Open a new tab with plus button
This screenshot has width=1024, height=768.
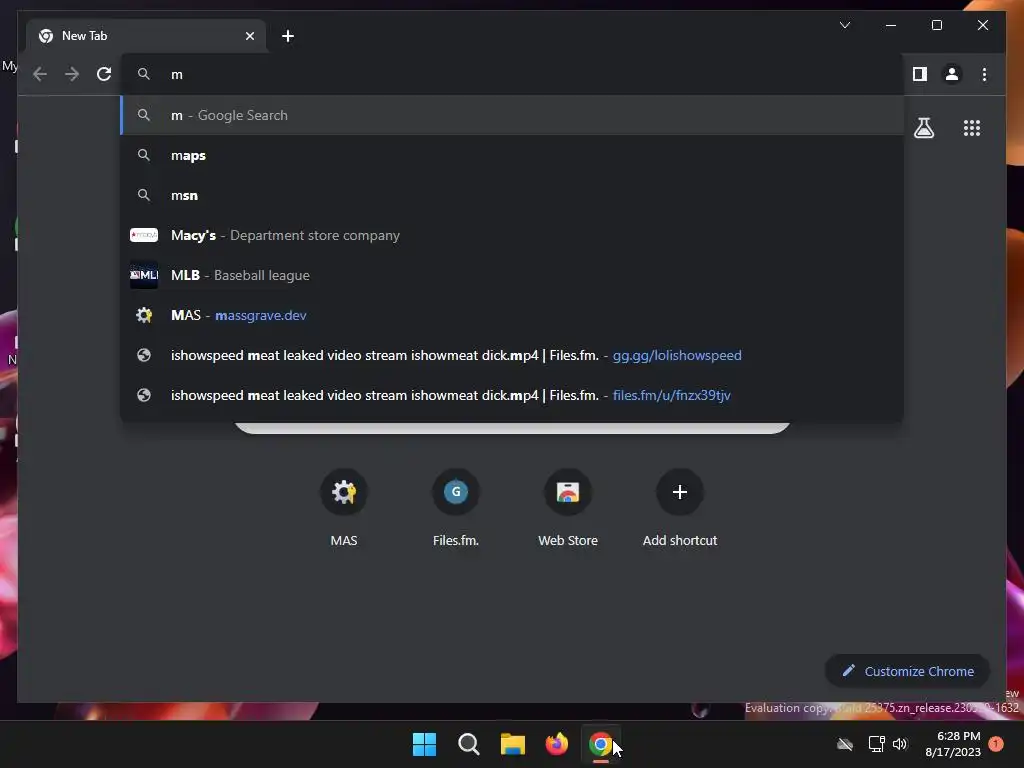(x=288, y=36)
